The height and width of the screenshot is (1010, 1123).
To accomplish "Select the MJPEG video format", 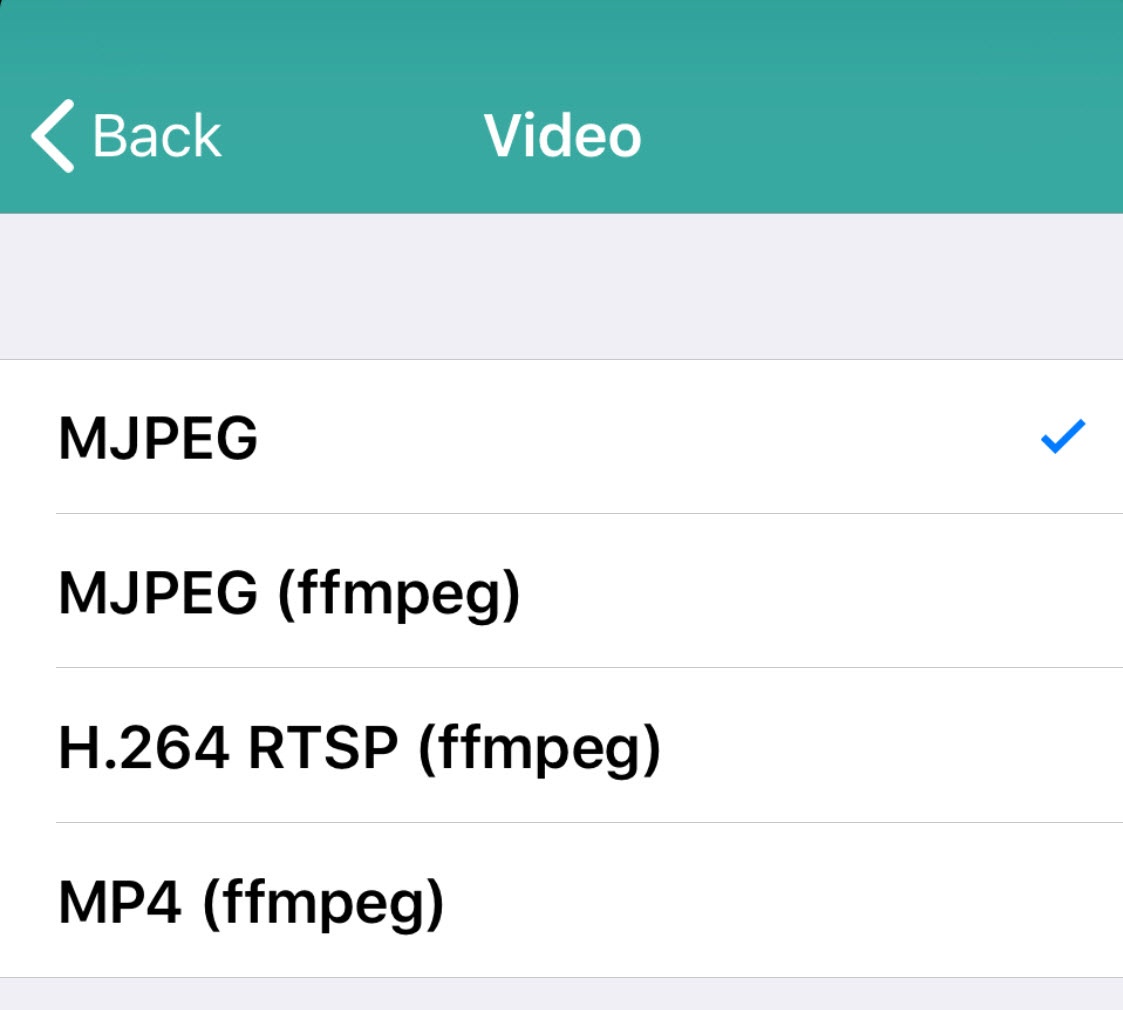I will (158, 439).
